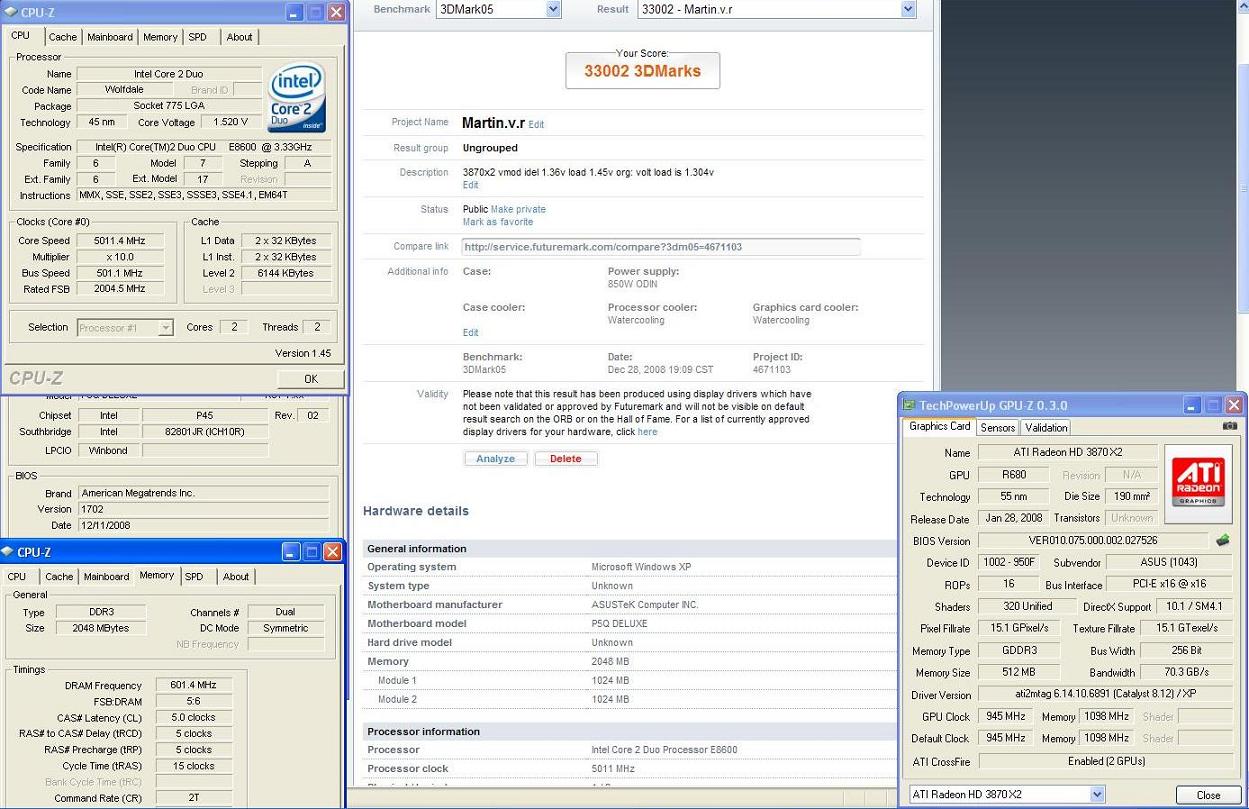Click the 'here' approved drivers link
Image resolution: width=1249 pixels, height=809 pixels.
[648, 432]
